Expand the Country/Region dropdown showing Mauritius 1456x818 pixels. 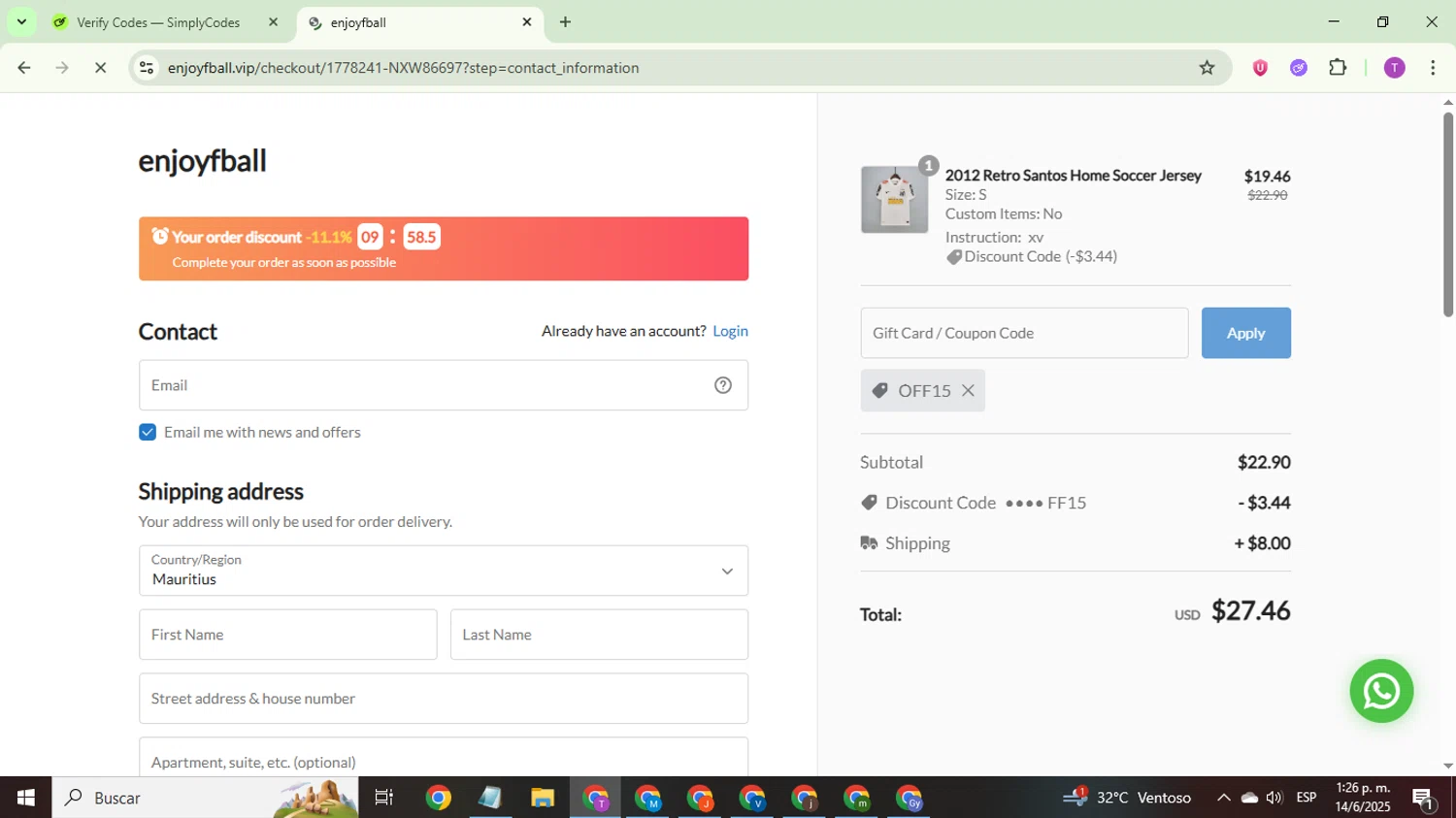tap(444, 571)
